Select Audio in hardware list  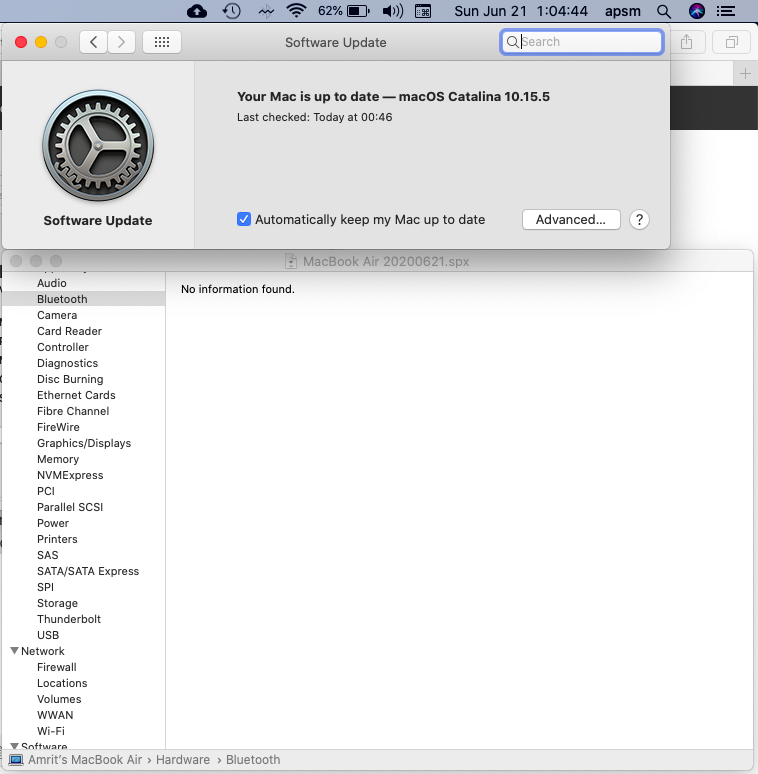pyautogui.click(x=52, y=283)
